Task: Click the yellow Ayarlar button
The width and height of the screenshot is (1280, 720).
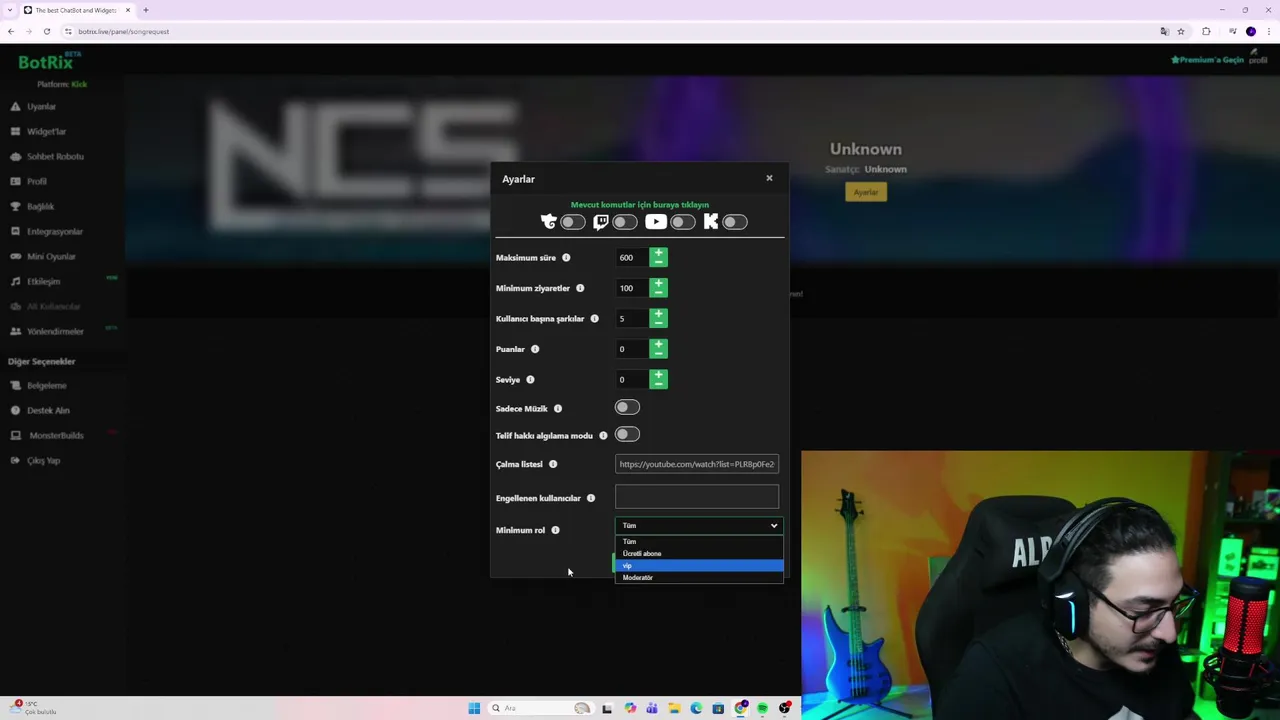Action: tap(866, 192)
